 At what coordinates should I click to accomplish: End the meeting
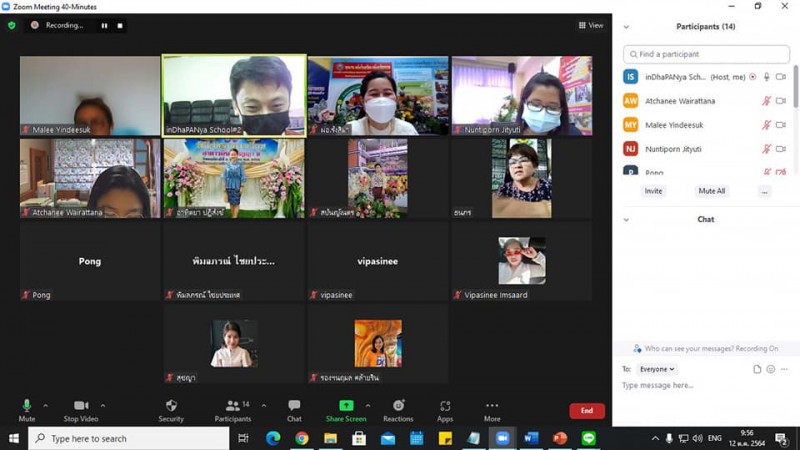pos(587,411)
